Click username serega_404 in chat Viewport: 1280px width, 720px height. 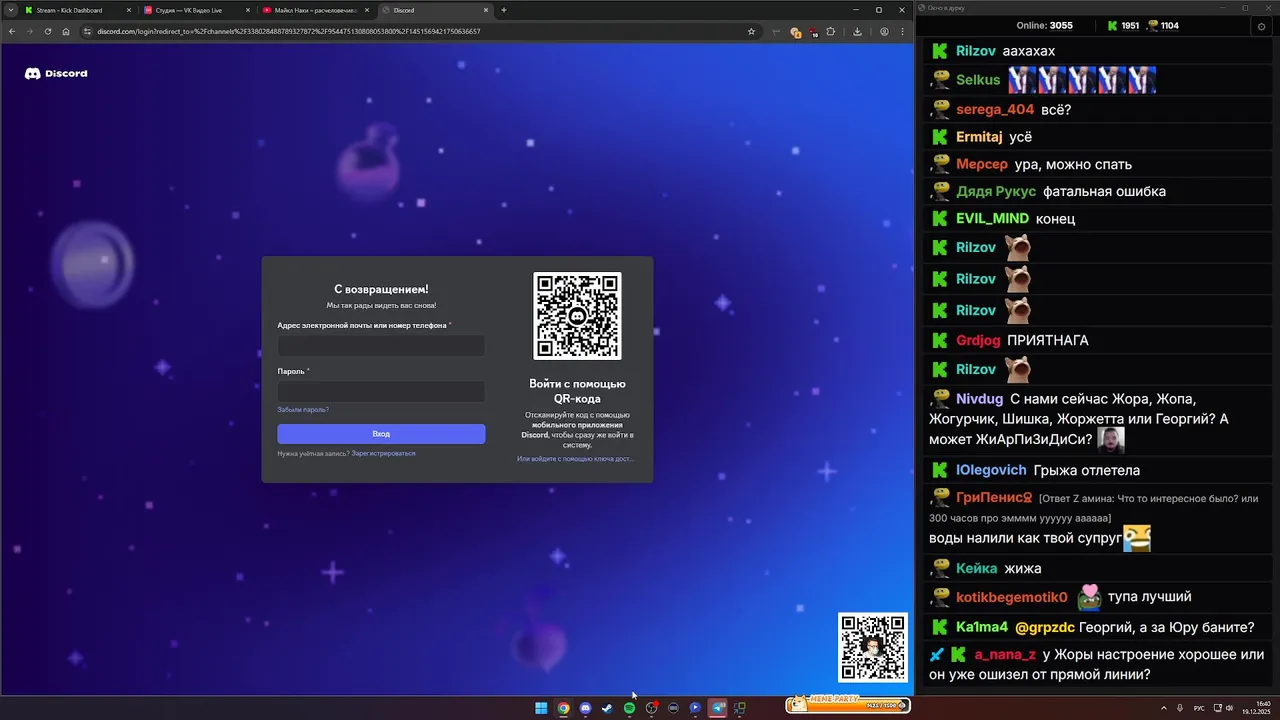coord(995,110)
